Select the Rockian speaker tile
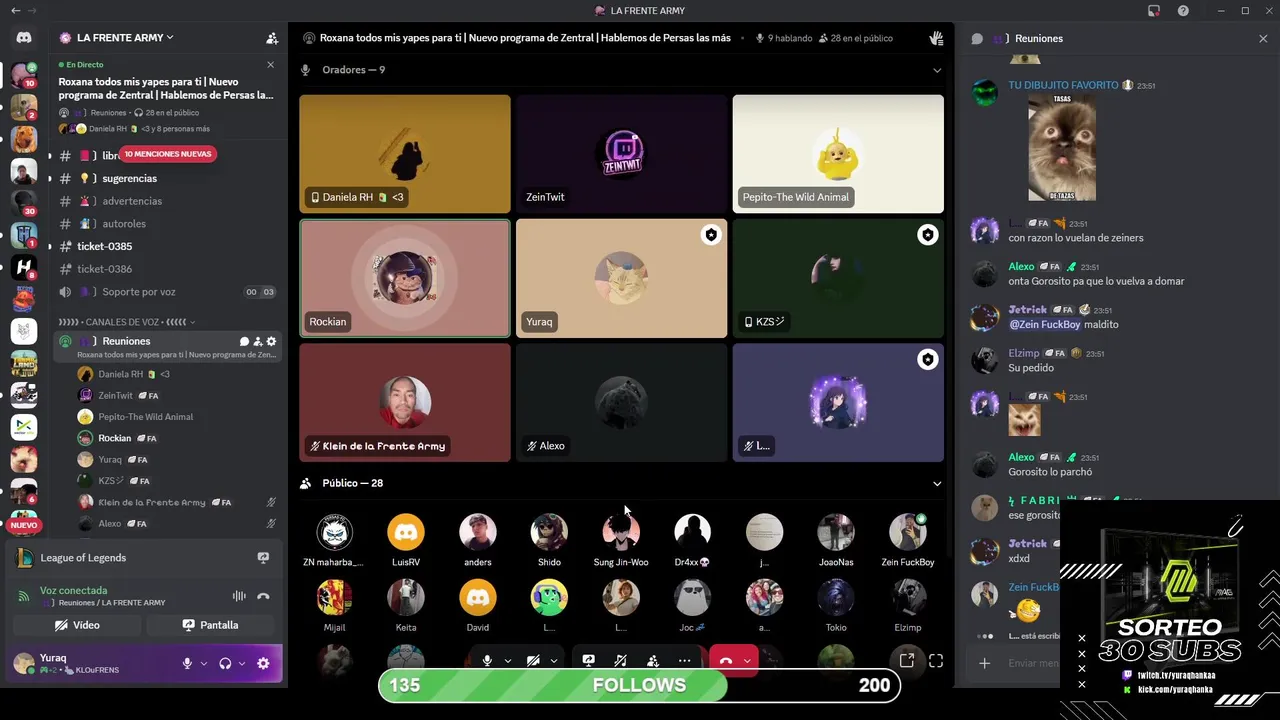The width and height of the screenshot is (1280, 720). (x=405, y=278)
